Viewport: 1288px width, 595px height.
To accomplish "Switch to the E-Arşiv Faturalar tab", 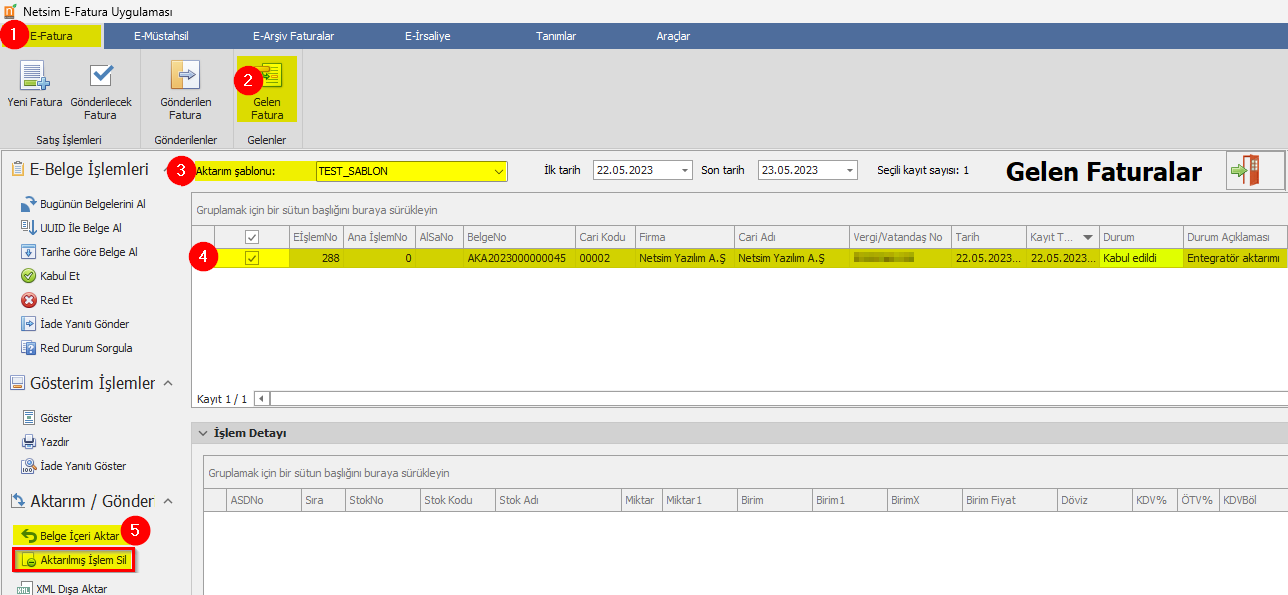I will pyautogui.click(x=294, y=36).
